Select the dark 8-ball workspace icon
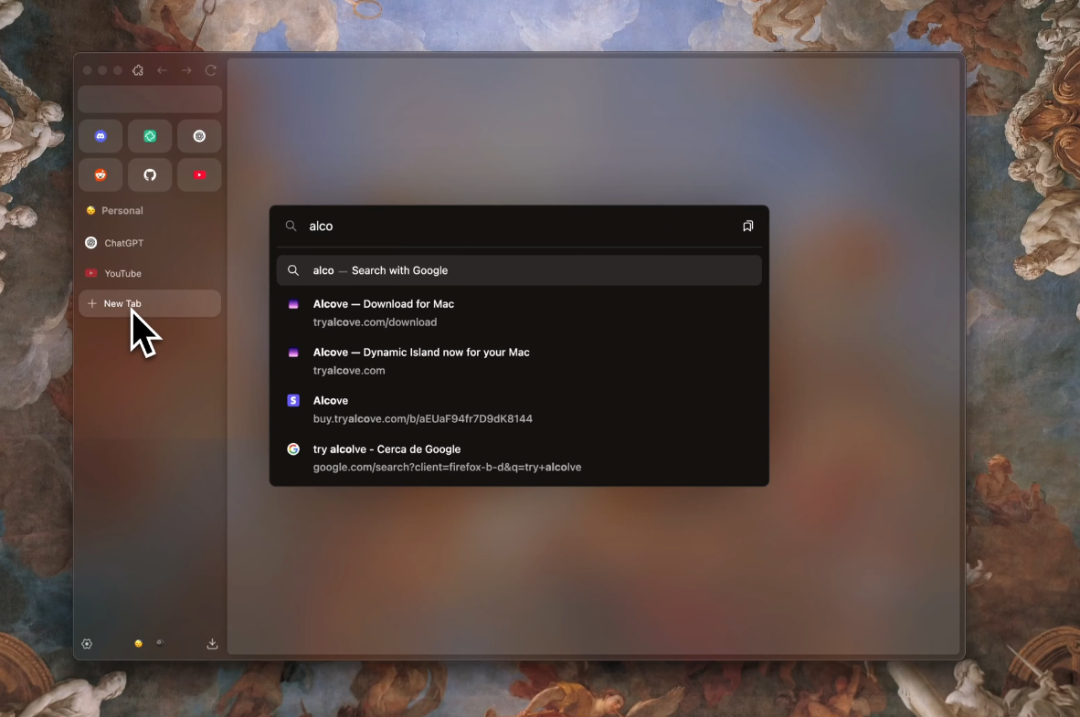This screenshot has width=1080, height=717. (160, 643)
